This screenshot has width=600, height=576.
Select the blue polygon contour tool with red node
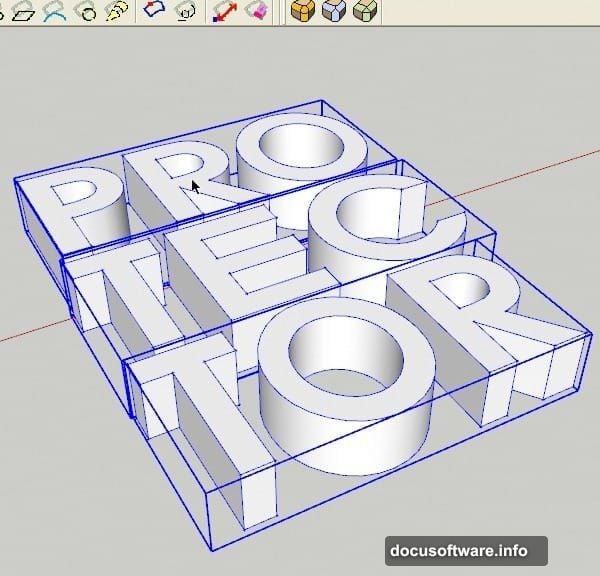[155, 10]
